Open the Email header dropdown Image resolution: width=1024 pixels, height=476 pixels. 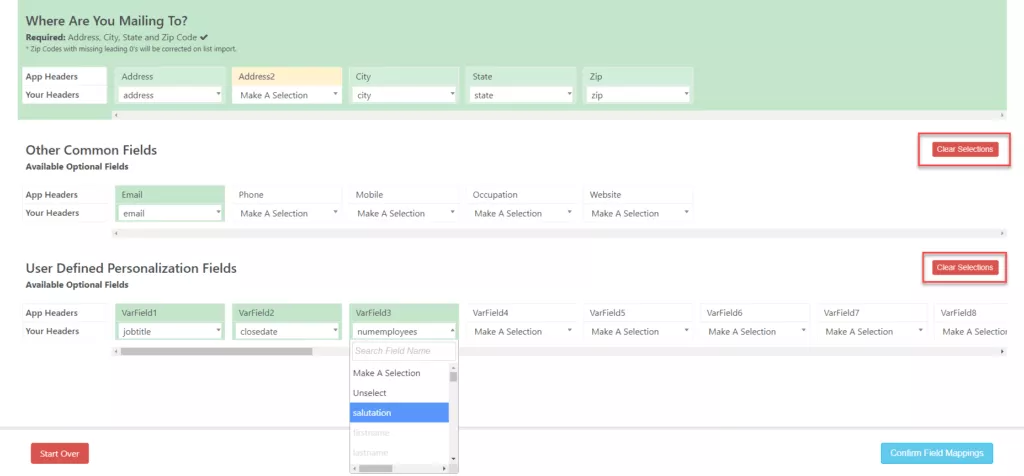[170, 213]
